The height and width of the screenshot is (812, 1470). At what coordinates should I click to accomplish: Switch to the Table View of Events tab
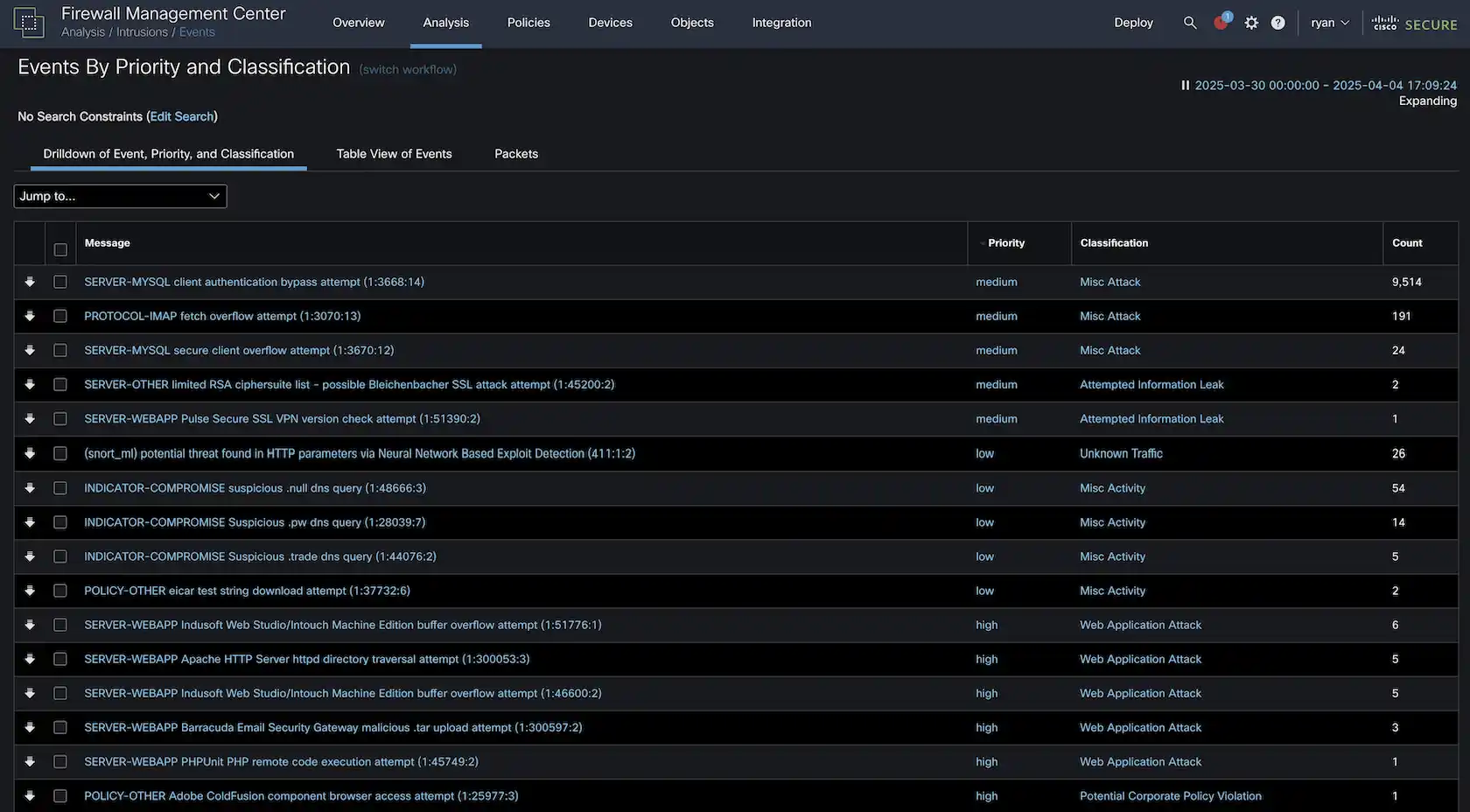pyautogui.click(x=394, y=153)
